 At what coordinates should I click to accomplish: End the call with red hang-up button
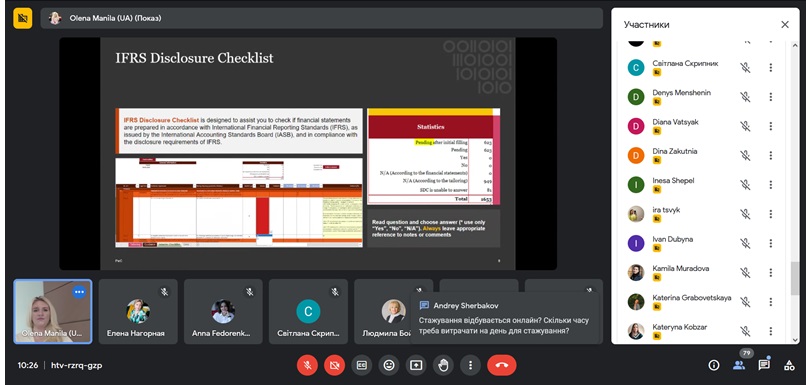(502, 365)
